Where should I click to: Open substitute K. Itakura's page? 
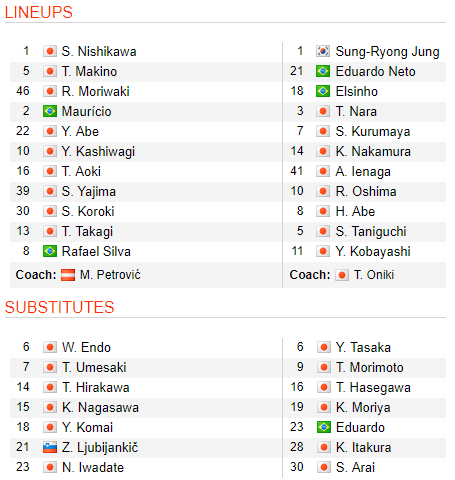(363, 448)
